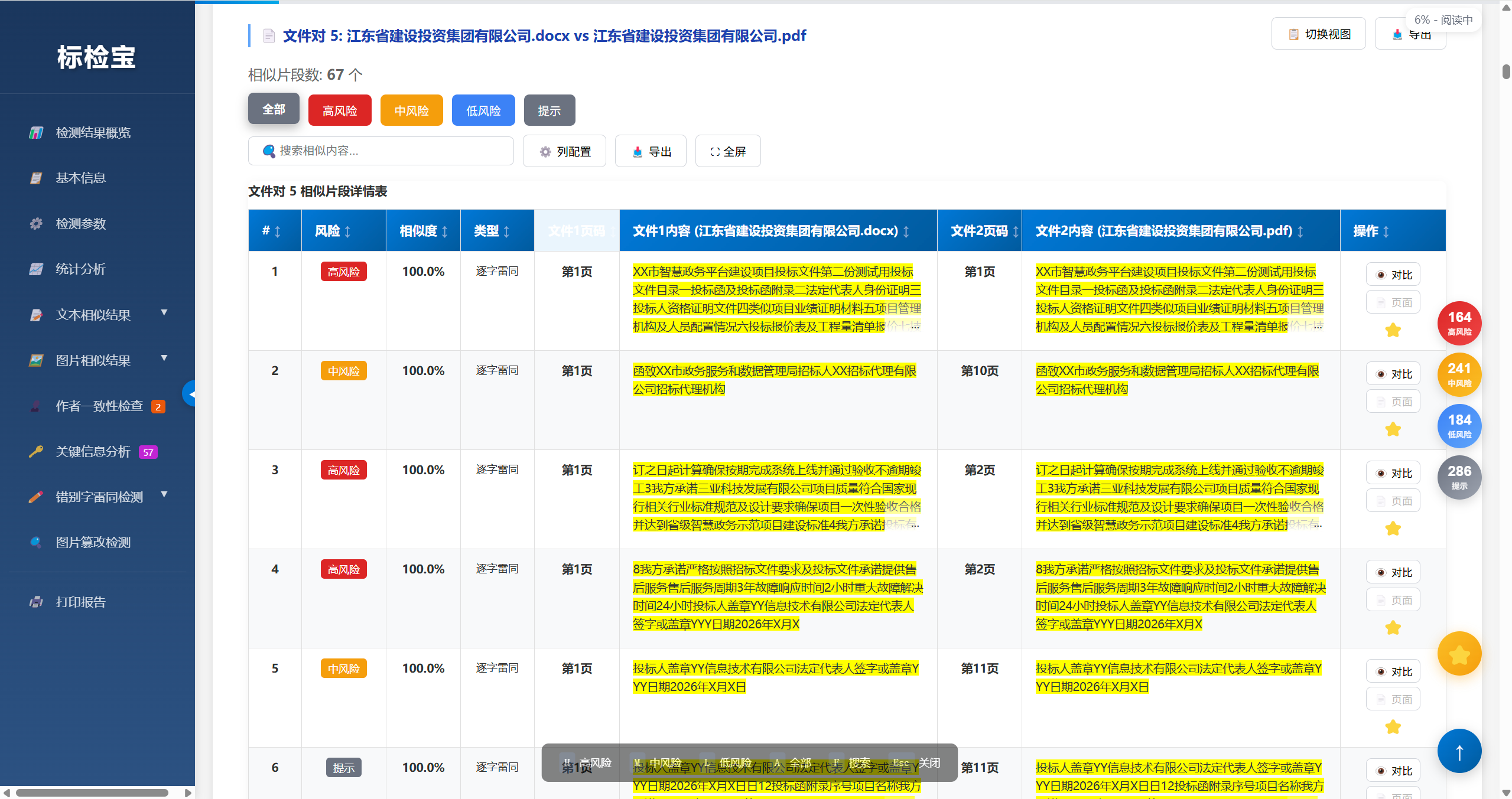Filter by 中风险 segments
This screenshot has width=1512, height=799.
(x=412, y=110)
